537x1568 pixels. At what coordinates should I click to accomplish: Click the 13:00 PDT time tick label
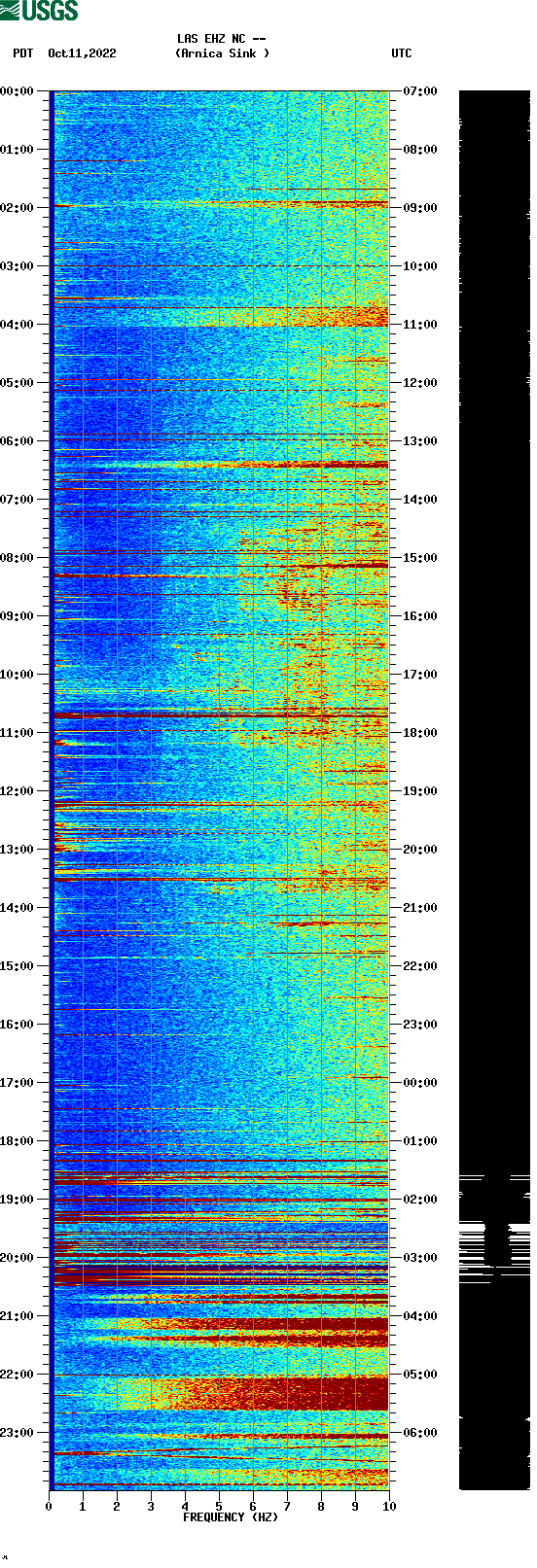pos(18,850)
